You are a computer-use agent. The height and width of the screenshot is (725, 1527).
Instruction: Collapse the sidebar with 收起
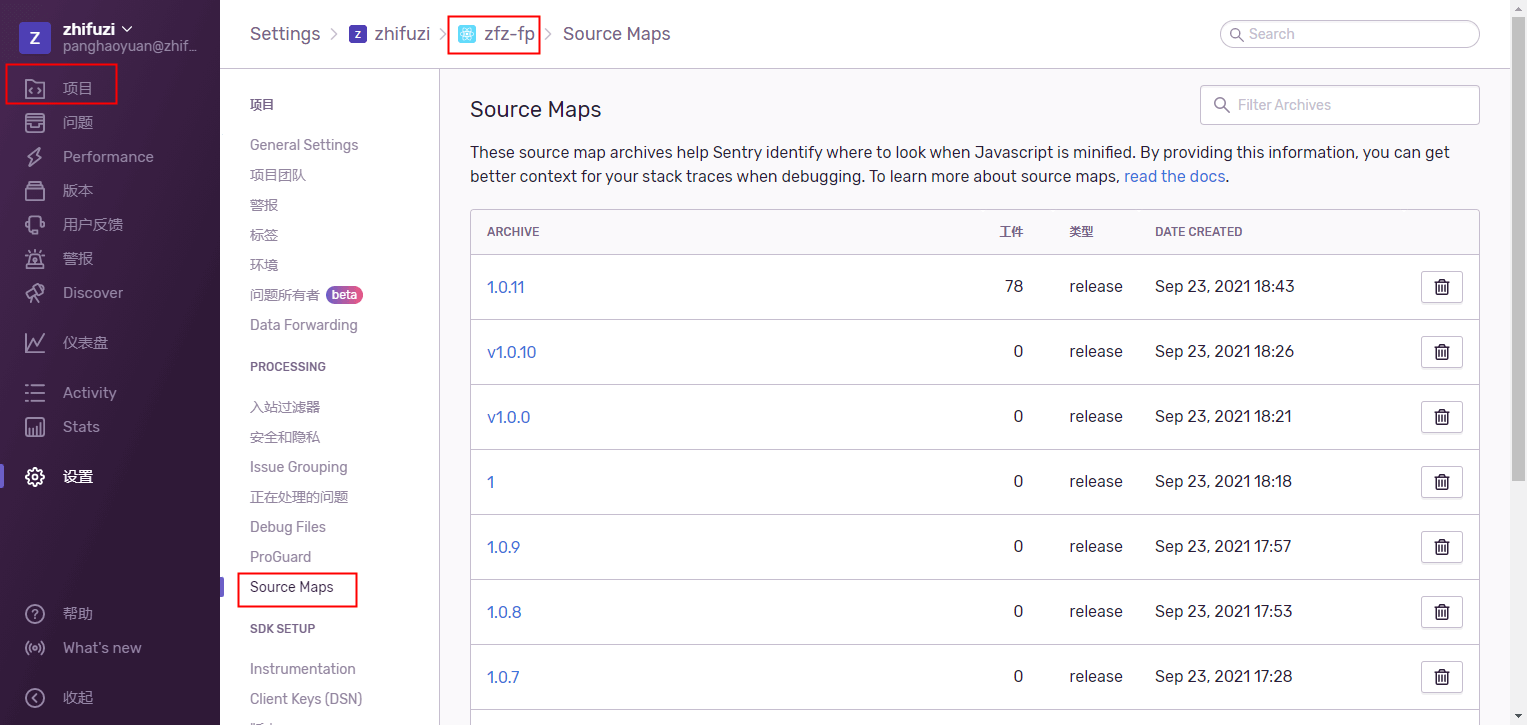click(35, 698)
